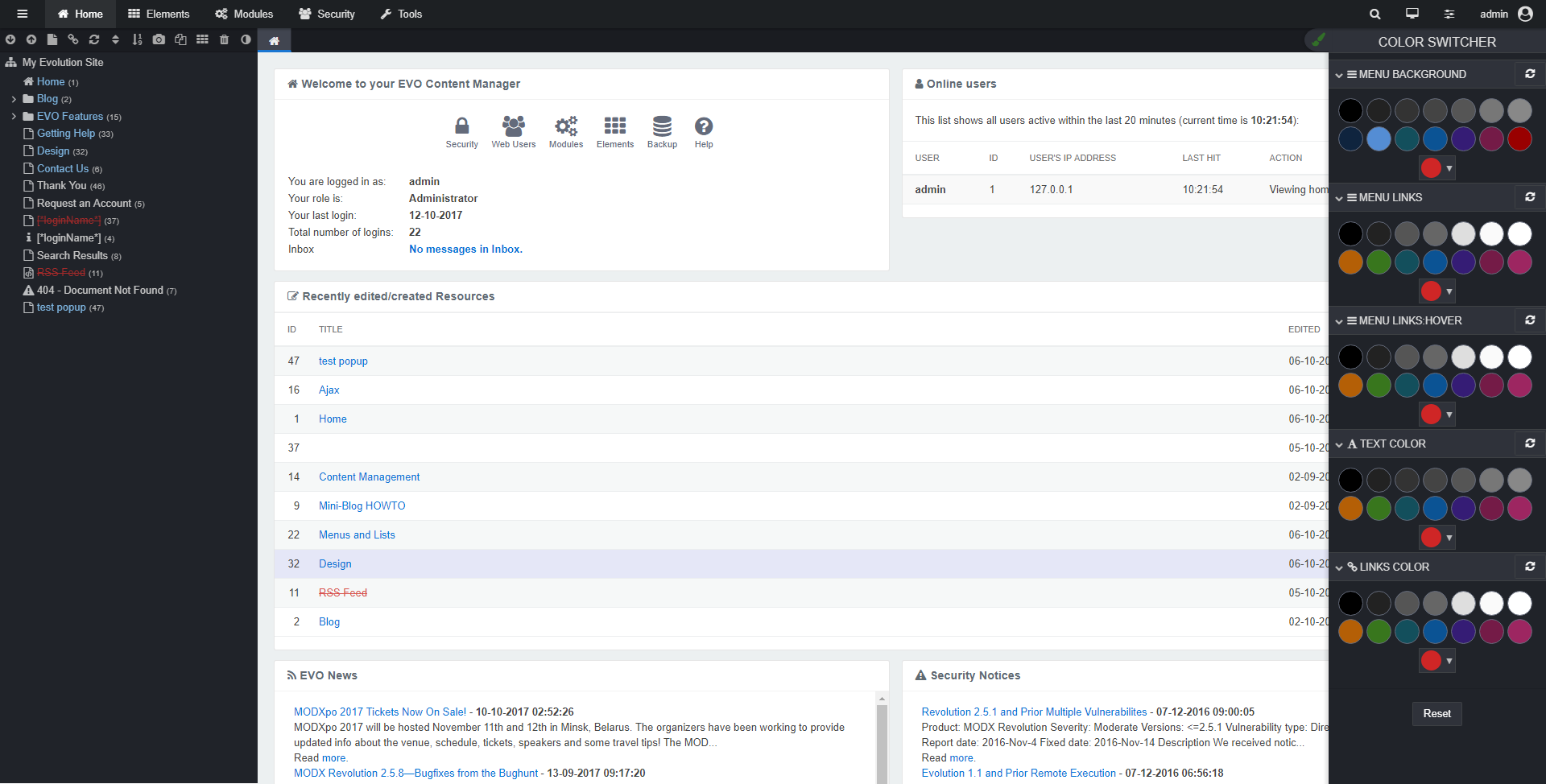Click the site preview monitor icon
The width and height of the screenshot is (1546, 784).
tap(1412, 14)
